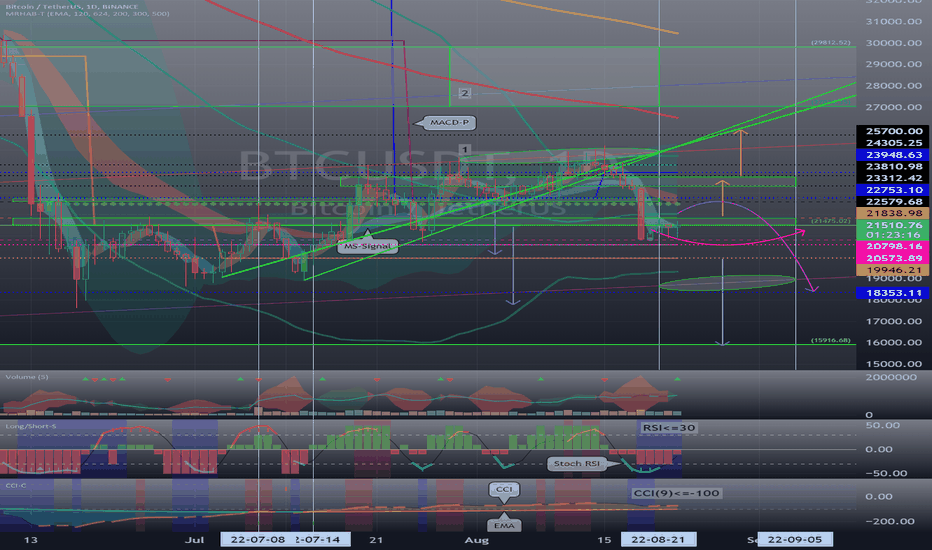Select the pink 20798.16 price tag
The image size is (932, 550).
(x=894, y=246)
